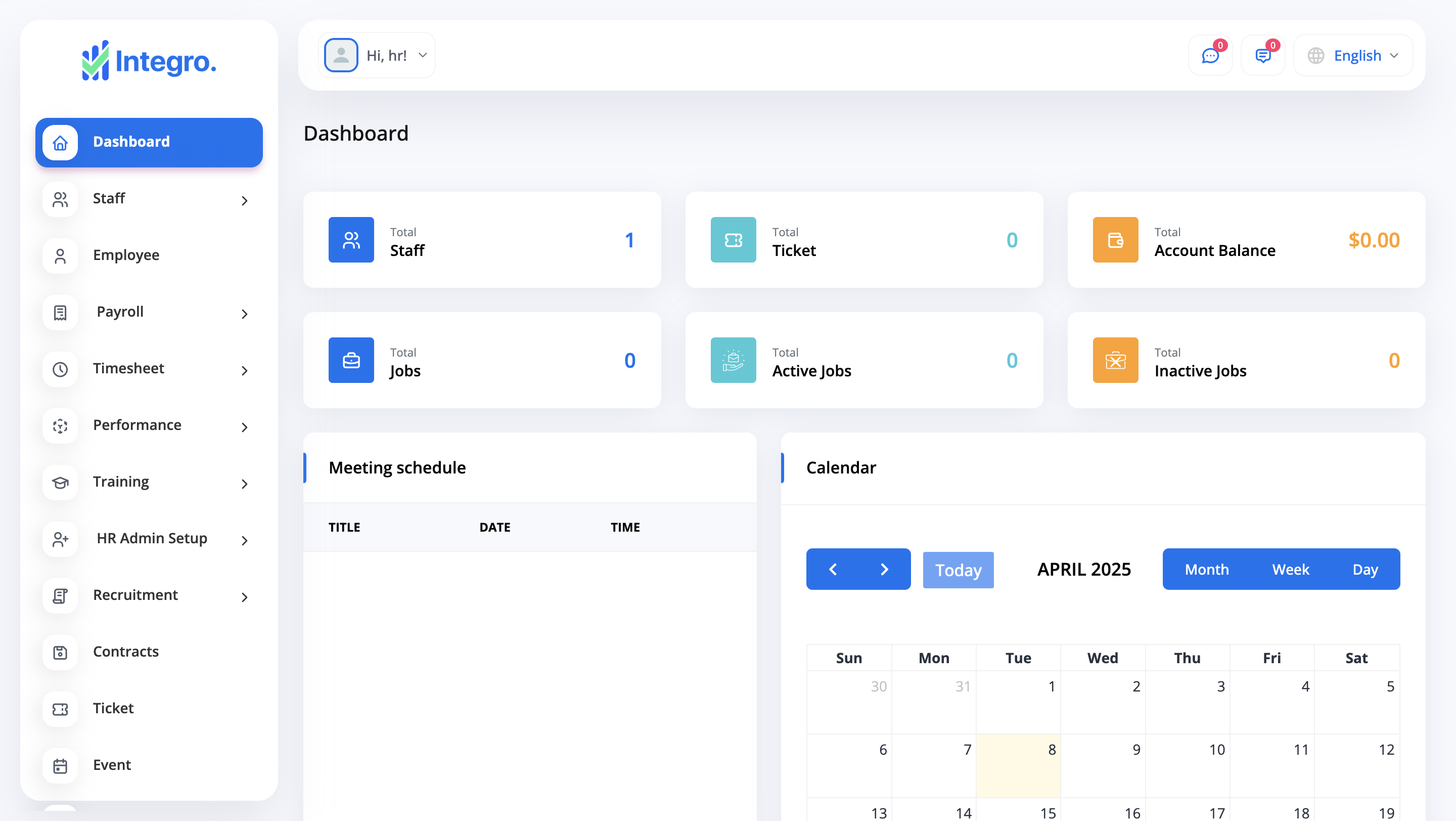Open the chat messages bubble icon

pyautogui.click(x=1210, y=56)
